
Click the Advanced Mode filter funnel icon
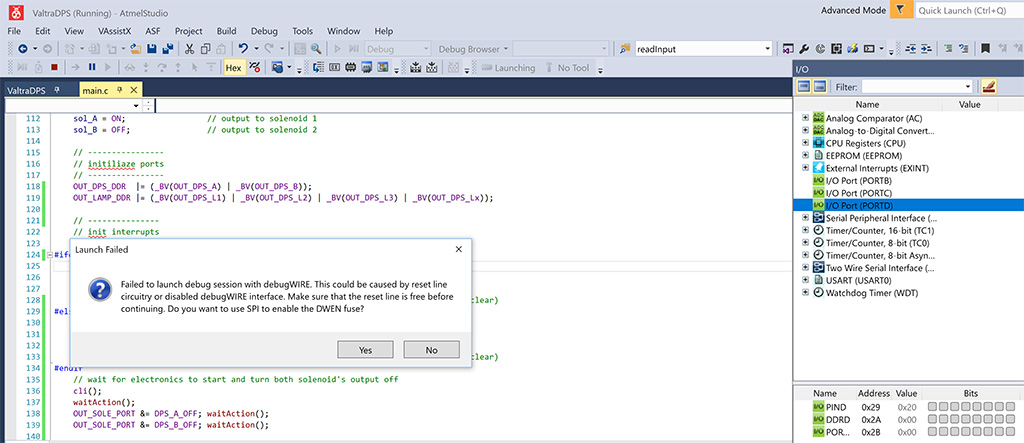(x=901, y=10)
